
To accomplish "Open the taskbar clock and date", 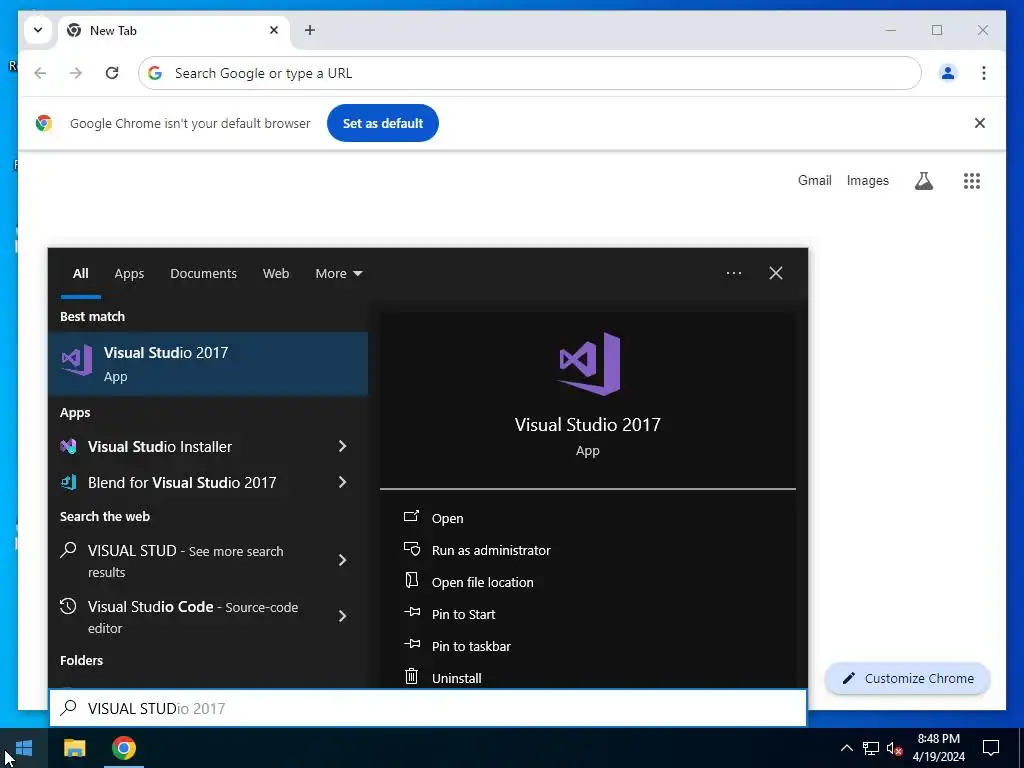I will [x=938, y=748].
